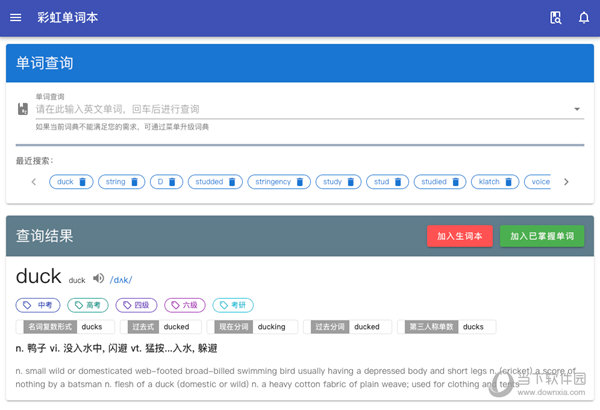Click the 查询结果 panel header
This screenshot has height=410, width=600.
[300, 236]
